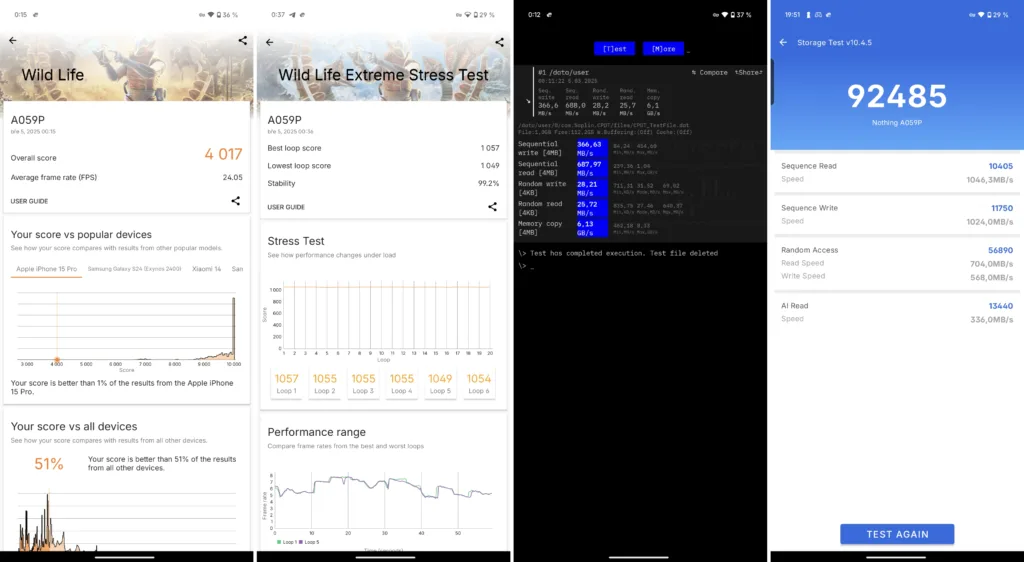Select the Loop 5 score tile
The image size is (1024, 562).
pos(440,383)
